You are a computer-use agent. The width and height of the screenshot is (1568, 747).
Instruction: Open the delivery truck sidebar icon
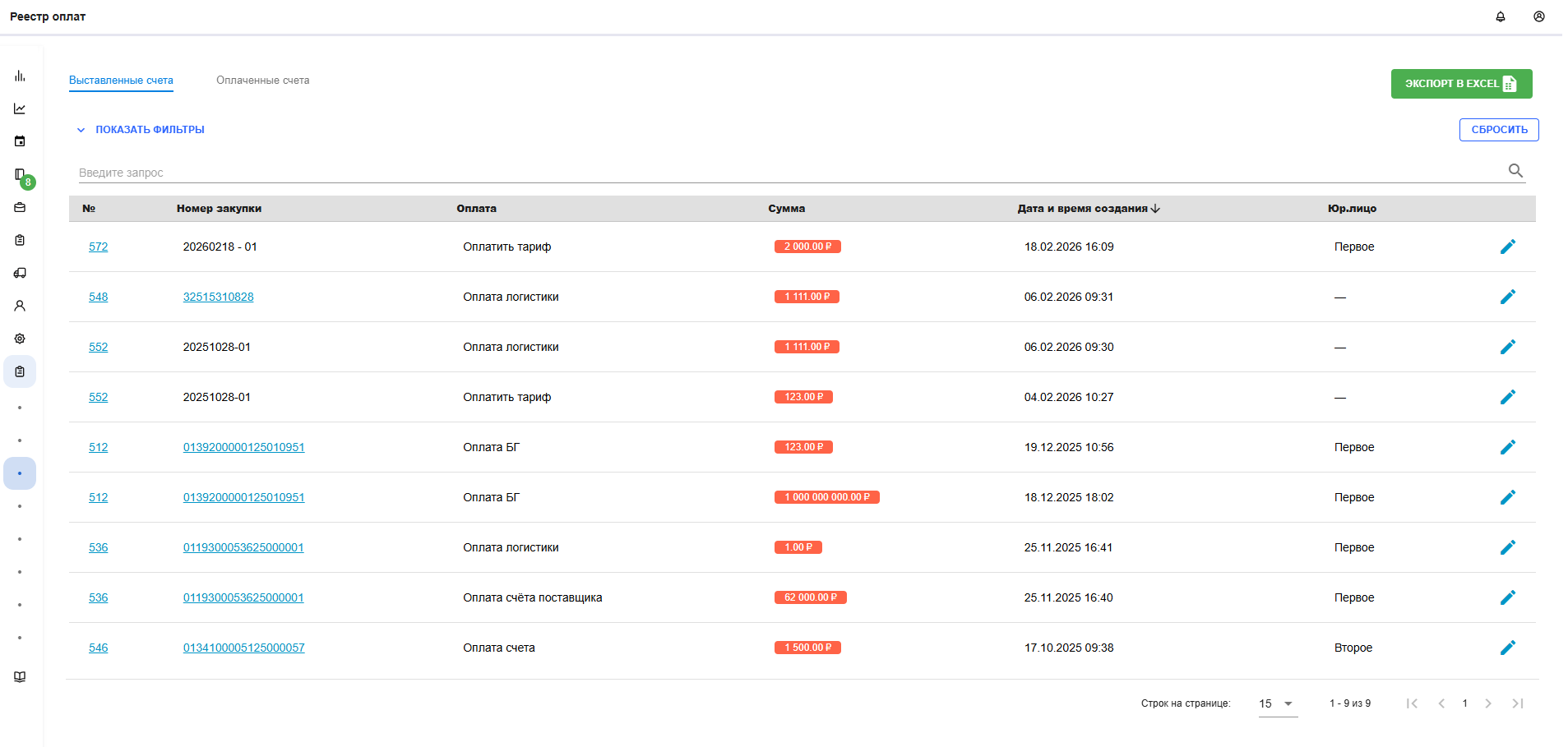(20, 273)
